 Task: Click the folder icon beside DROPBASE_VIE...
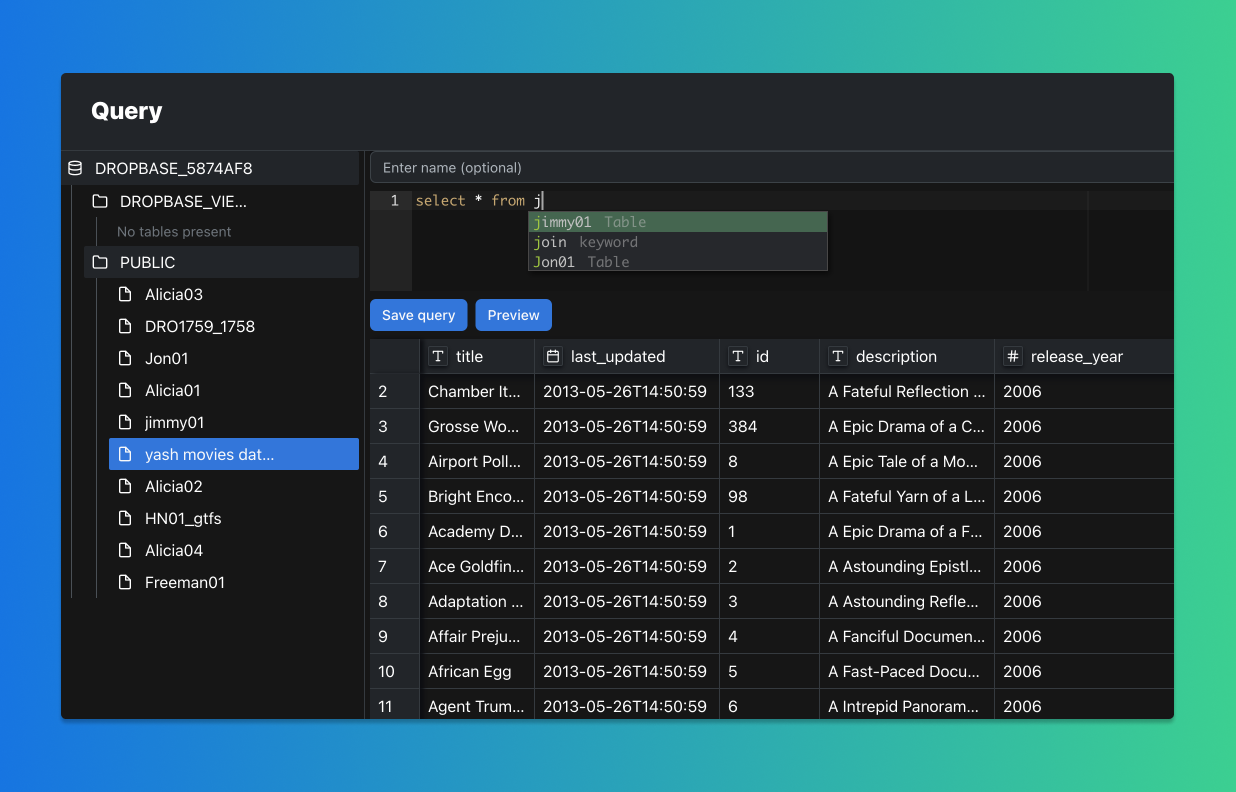point(100,201)
